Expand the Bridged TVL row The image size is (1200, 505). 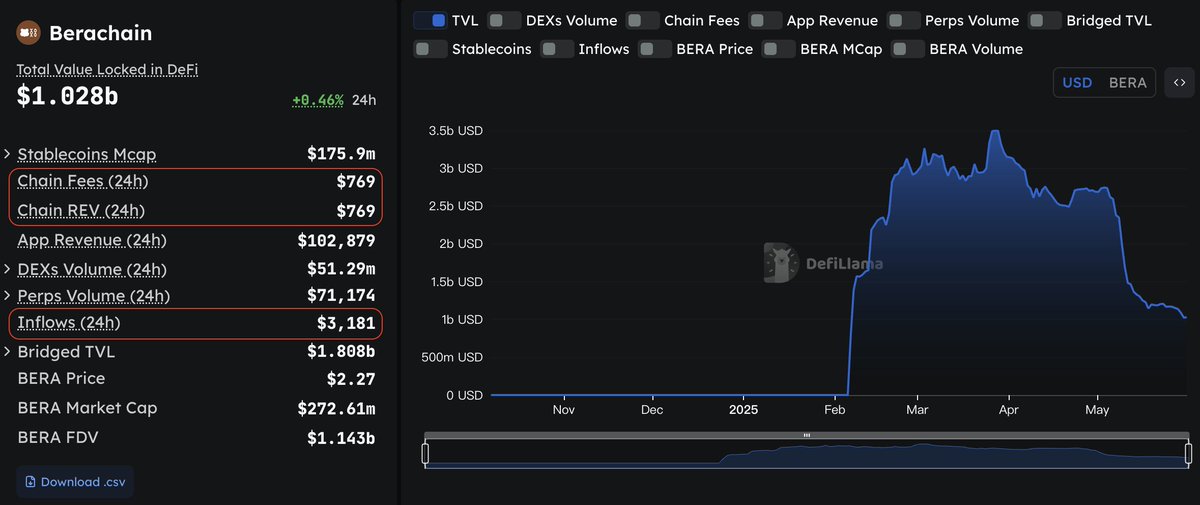[8, 352]
